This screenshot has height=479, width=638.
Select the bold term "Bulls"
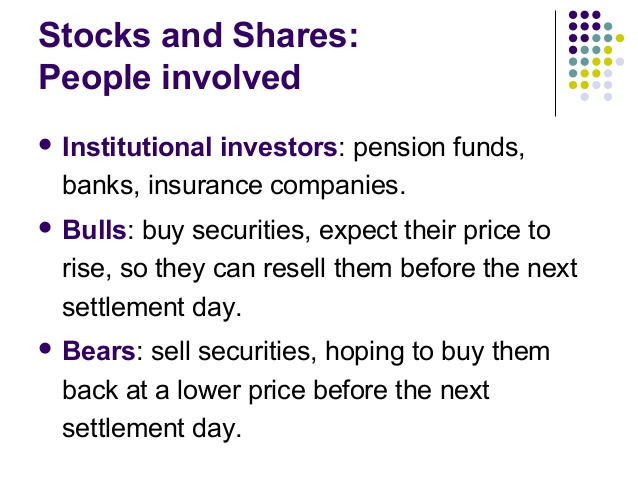(x=94, y=232)
